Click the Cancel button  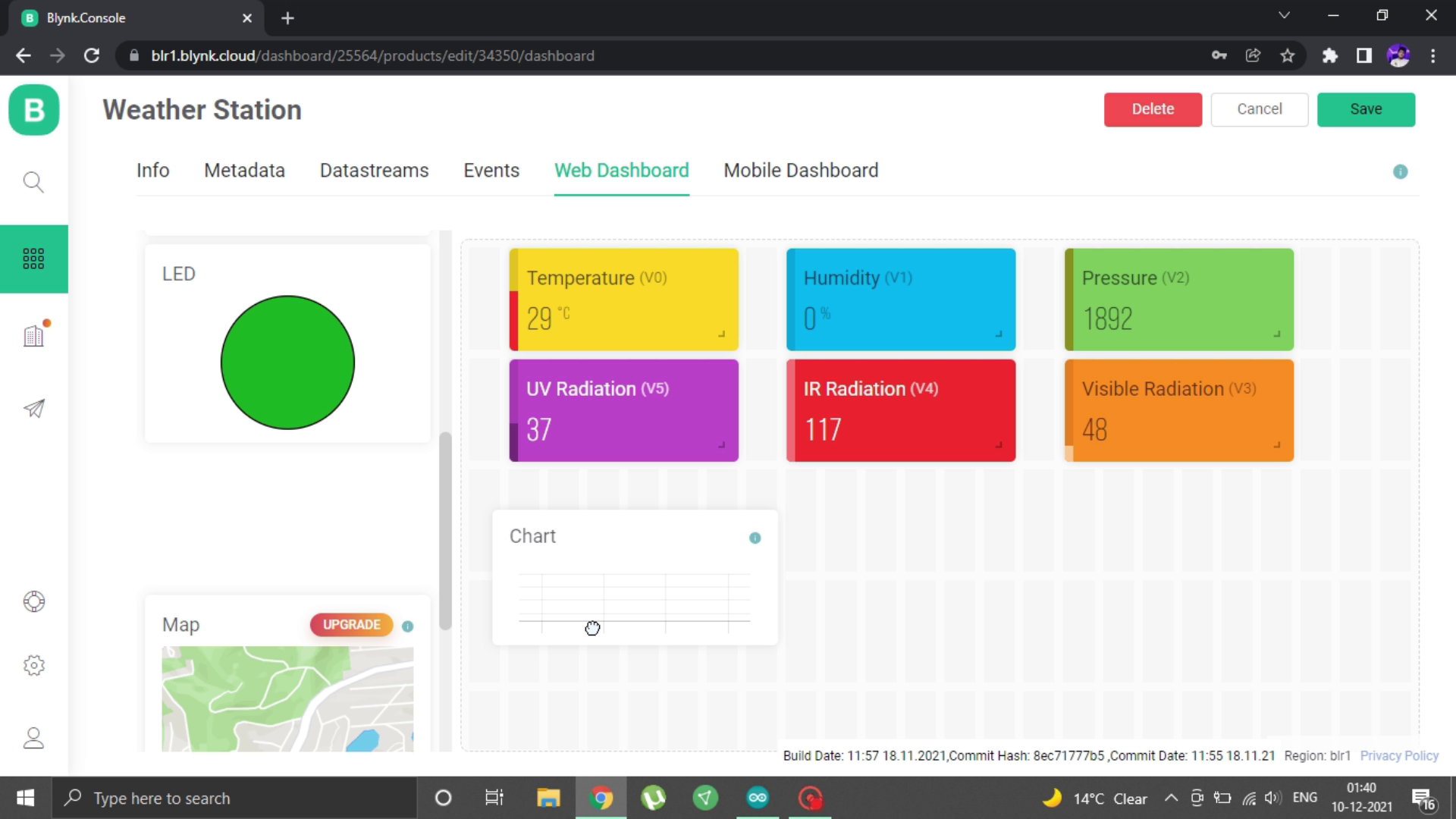tap(1259, 109)
